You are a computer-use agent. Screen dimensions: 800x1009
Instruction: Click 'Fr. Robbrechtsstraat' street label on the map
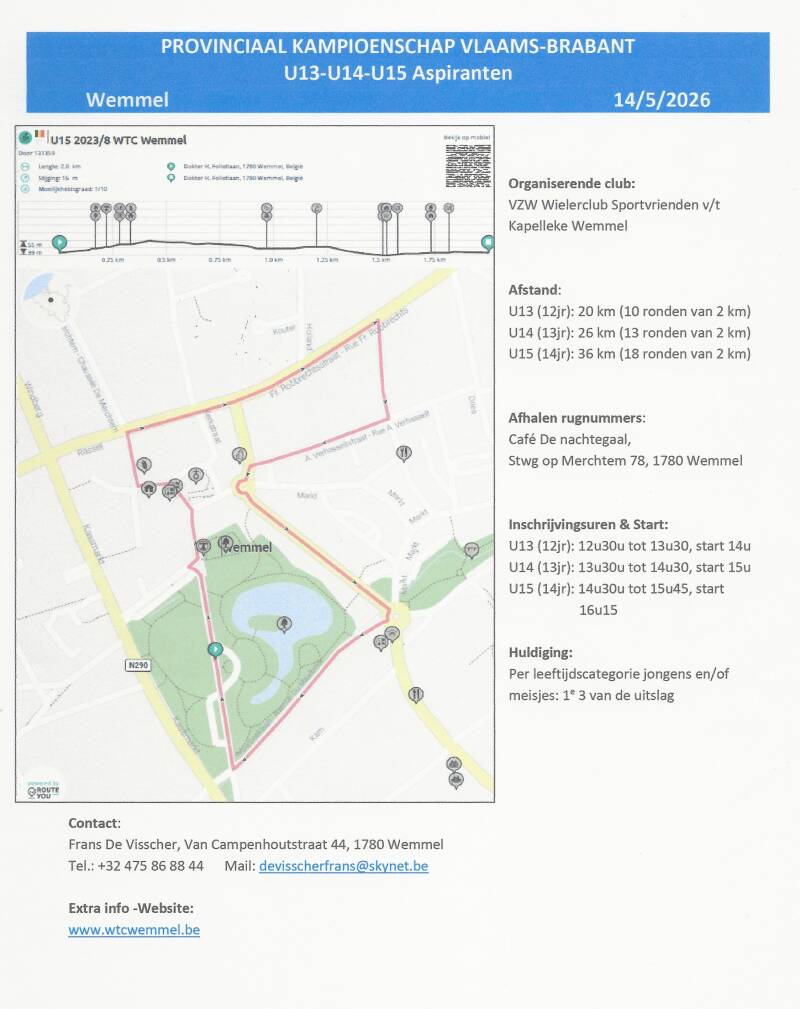(x=306, y=378)
